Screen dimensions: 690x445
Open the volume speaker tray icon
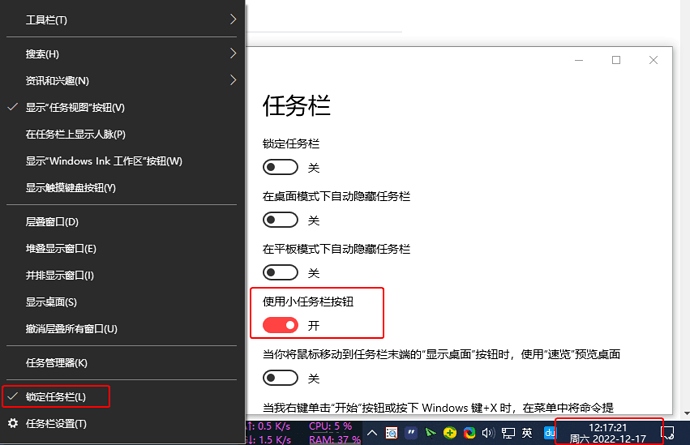[x=488, y=433]
